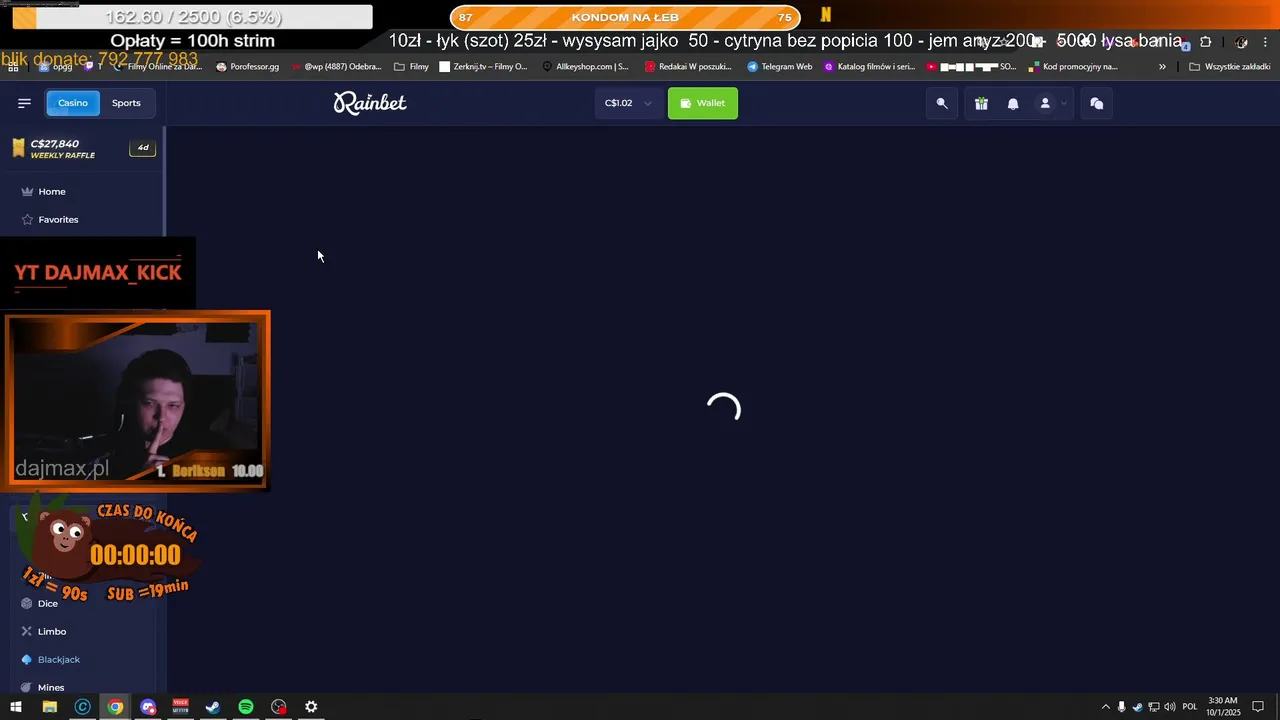This screenshot has width=1280, height=720.
Task: Open the Settings gear in taskbar
Action: point(311,707)
